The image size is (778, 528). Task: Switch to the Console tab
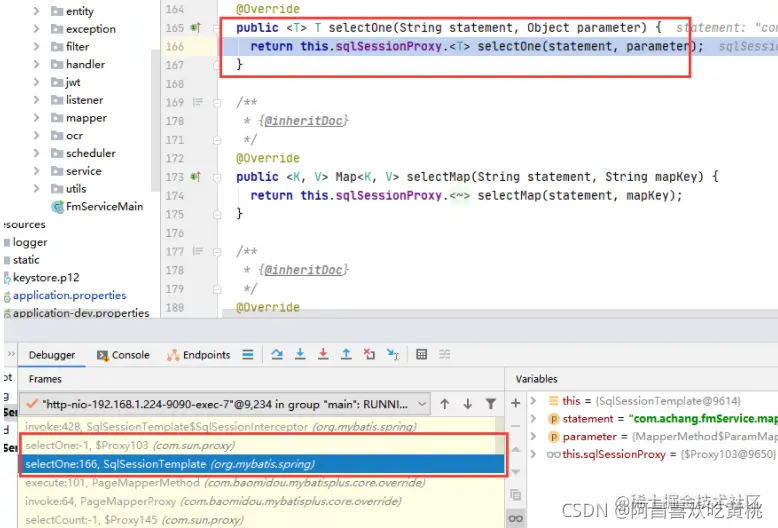(x=123, y=355)
